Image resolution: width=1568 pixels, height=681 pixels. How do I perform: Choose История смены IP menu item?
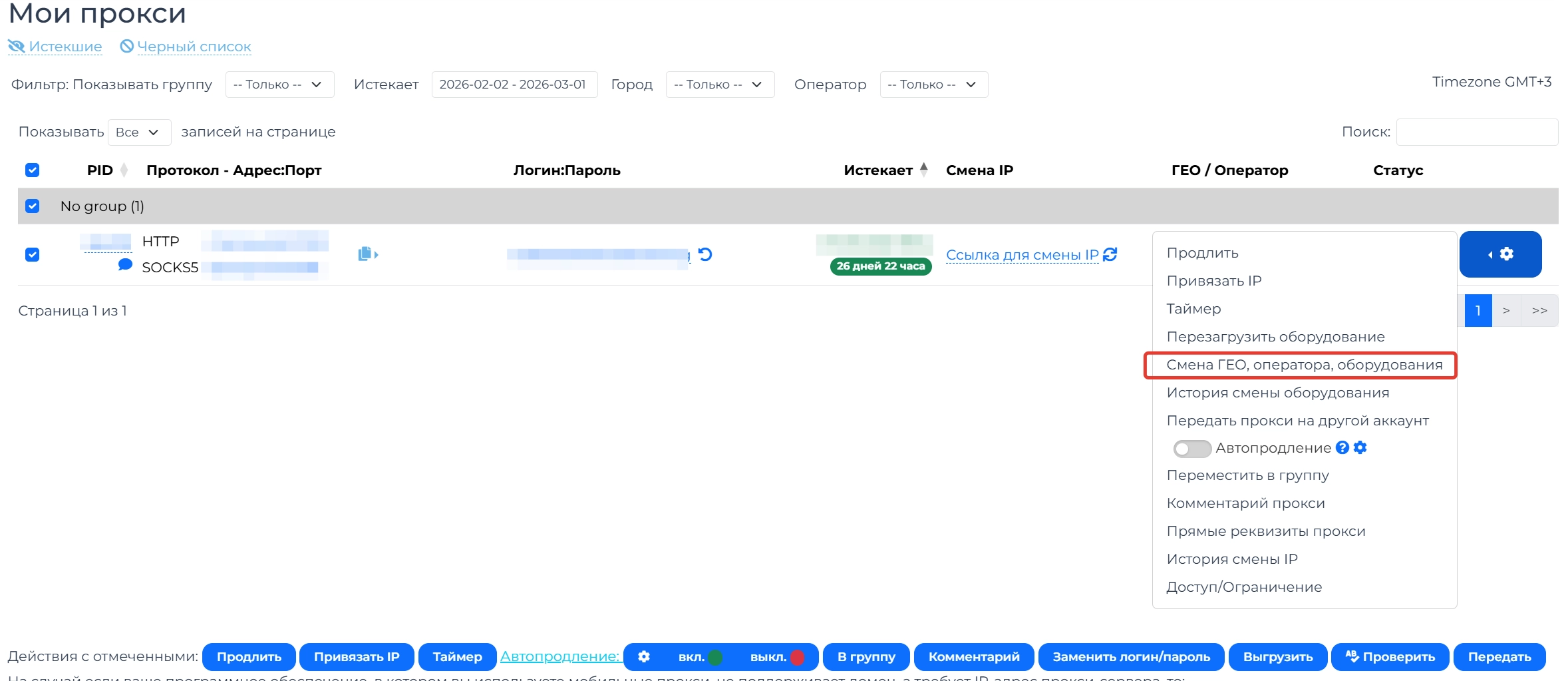1232,559
